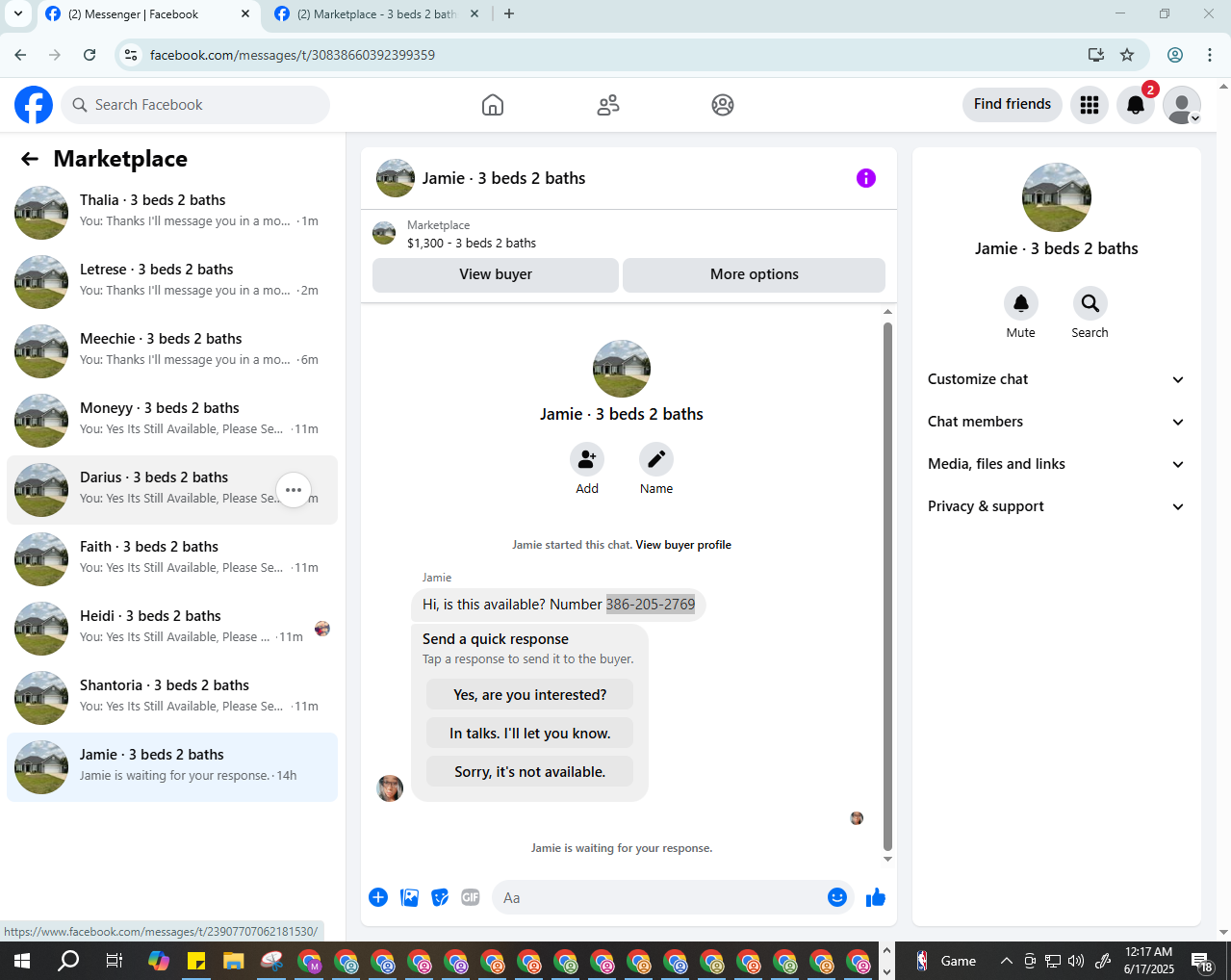
Task: Click the Add people icon in chat
Action: pyautogui.click(x=587, y=459)
